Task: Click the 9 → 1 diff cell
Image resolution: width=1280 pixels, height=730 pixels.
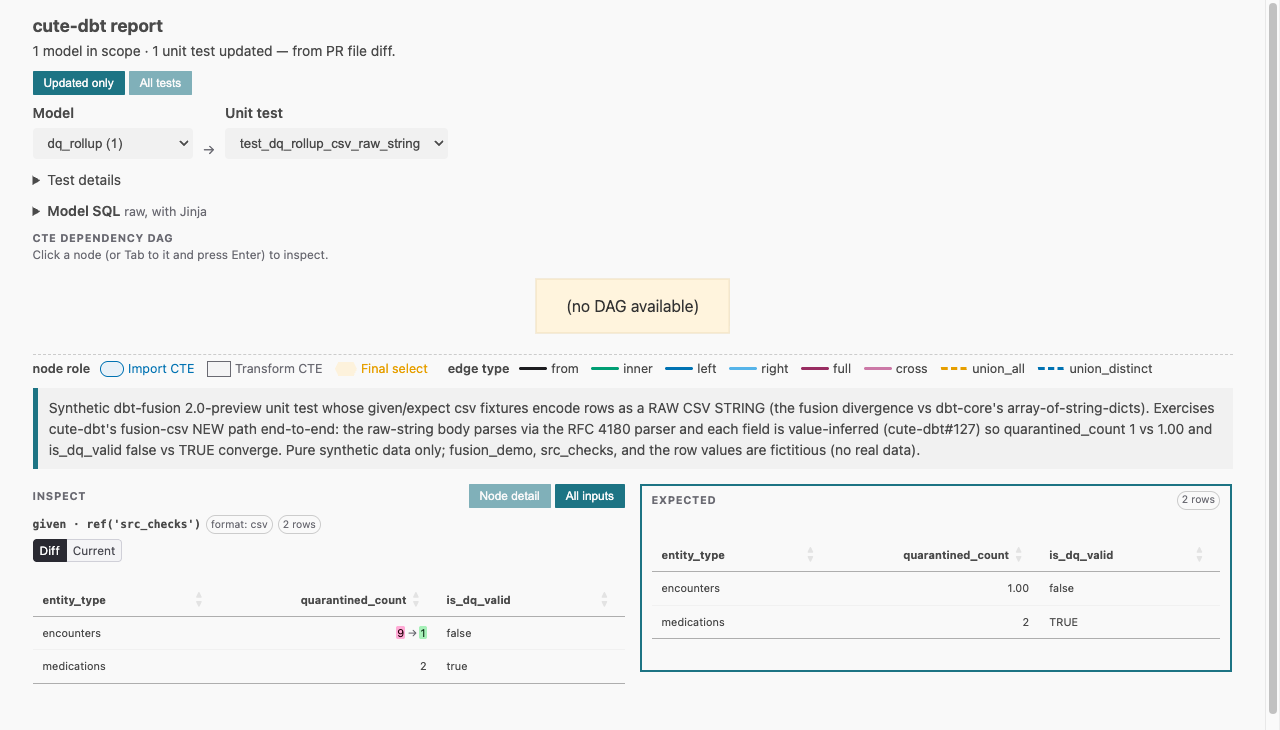Action: [411, 633]
